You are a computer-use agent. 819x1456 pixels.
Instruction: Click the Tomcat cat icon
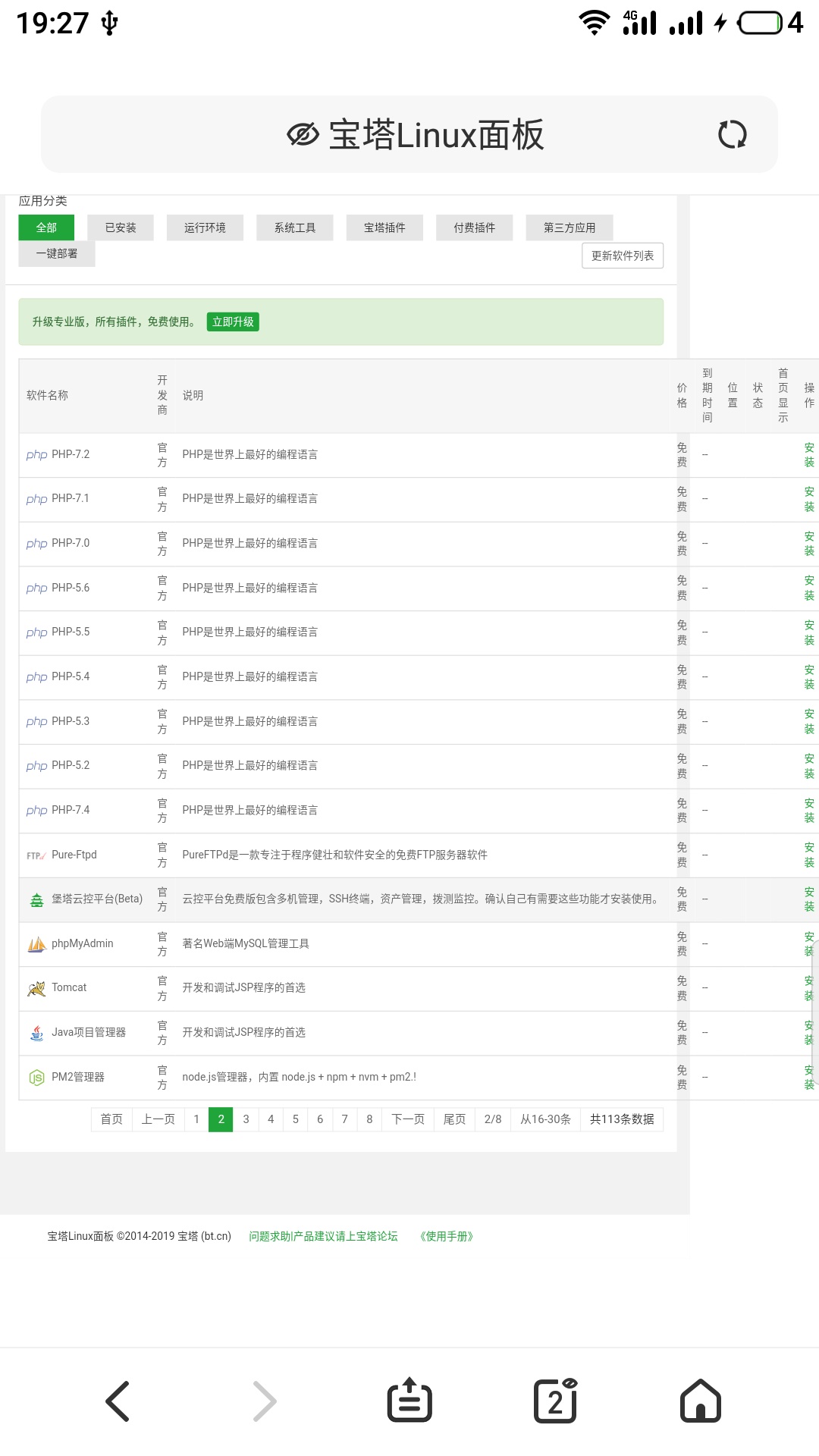36,988
